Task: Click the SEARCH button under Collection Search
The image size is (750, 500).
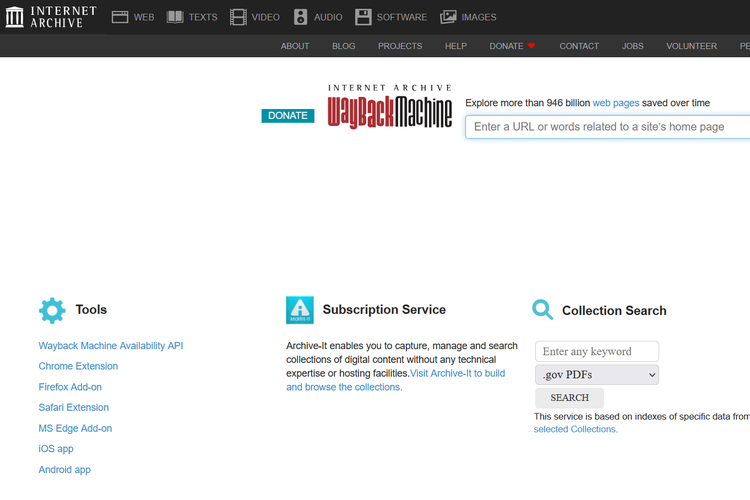Action: coord(569,398)
